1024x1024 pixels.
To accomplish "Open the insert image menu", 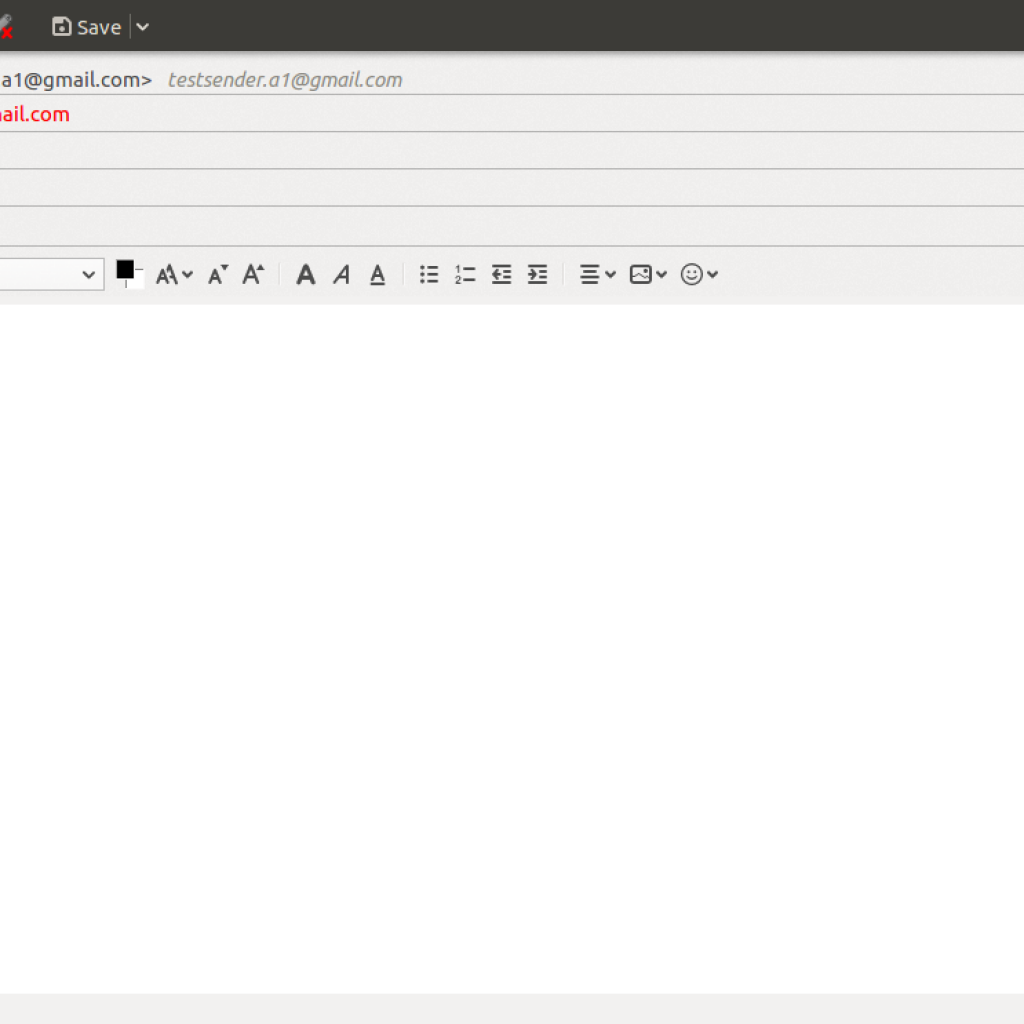I will click(x=647, y=274).
